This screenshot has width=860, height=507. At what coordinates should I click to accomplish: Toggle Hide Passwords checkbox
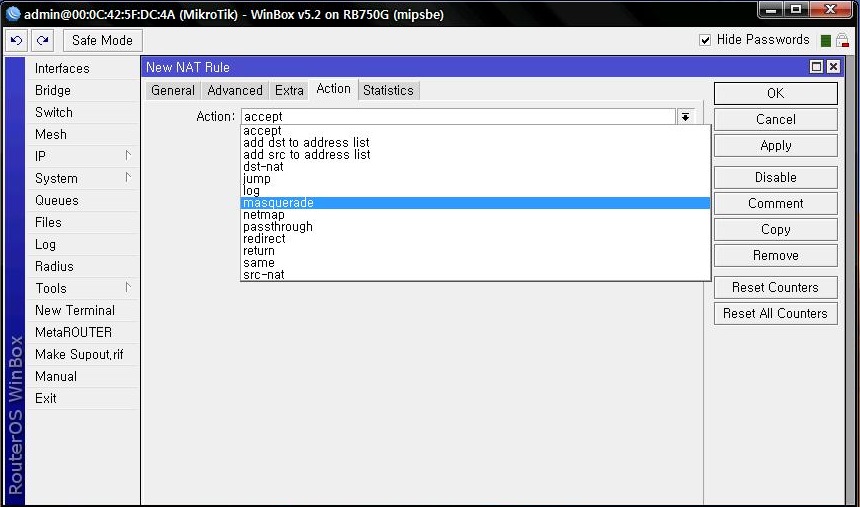point(705,40)
